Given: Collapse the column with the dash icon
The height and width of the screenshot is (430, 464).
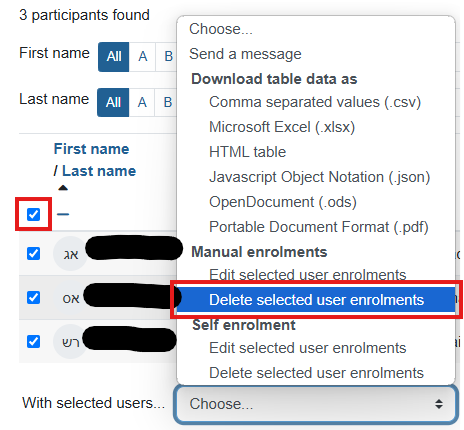Looking at the screenshot, I should point(63,214).
